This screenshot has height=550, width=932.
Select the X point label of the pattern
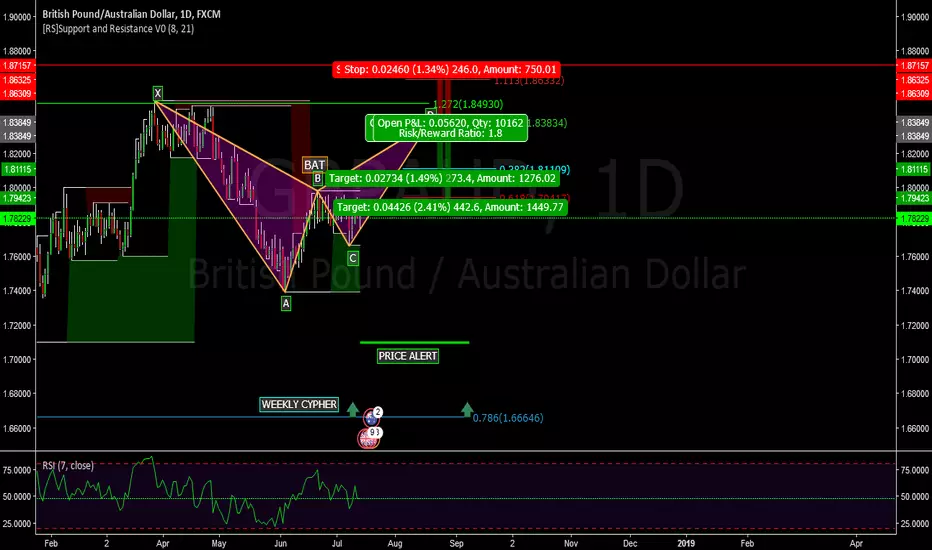pyautogui.click(x=158, y=93)
